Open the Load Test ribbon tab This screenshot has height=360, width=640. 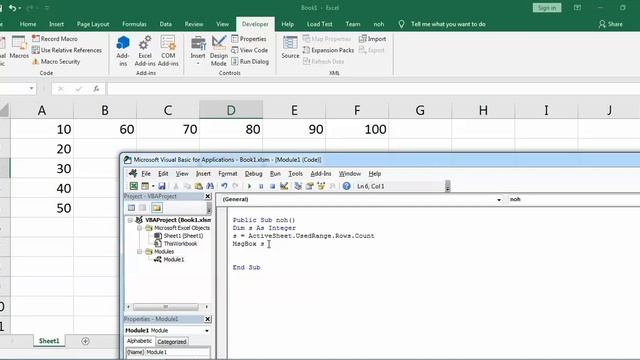[x=319, y=24]
